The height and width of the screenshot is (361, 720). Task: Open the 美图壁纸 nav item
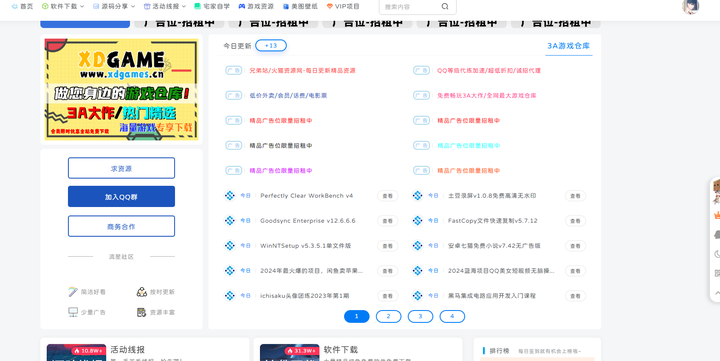[x=304, y=6]
